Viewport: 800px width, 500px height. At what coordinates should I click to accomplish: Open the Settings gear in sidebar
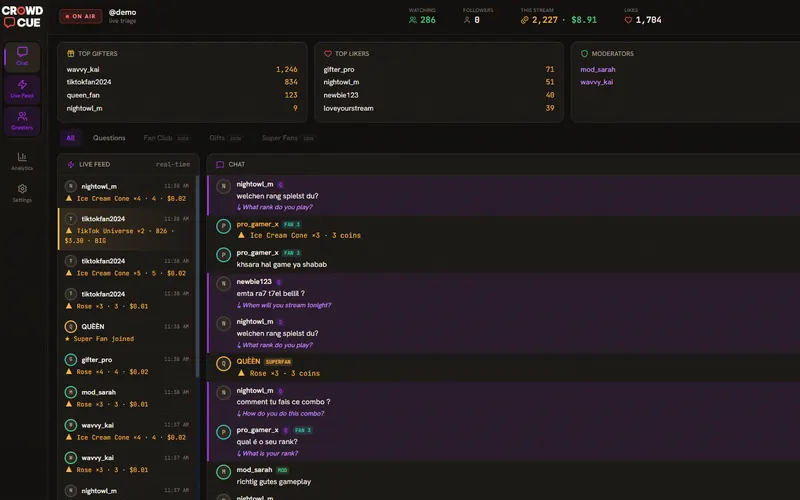pyautogui.click(x=22, y=193)
